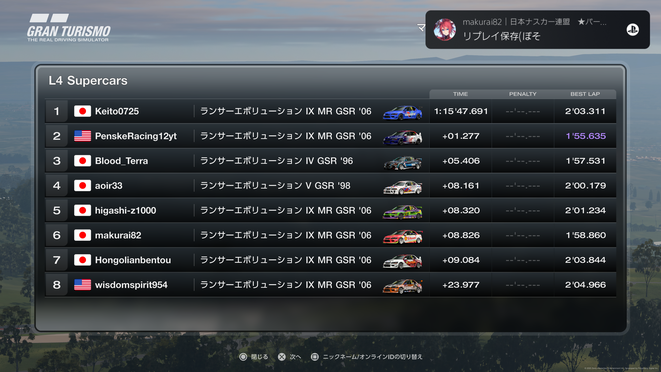This screenshot has width=661, height=372.
Task: Click the PENALTY column header
Action: click(x=523, y=94)
